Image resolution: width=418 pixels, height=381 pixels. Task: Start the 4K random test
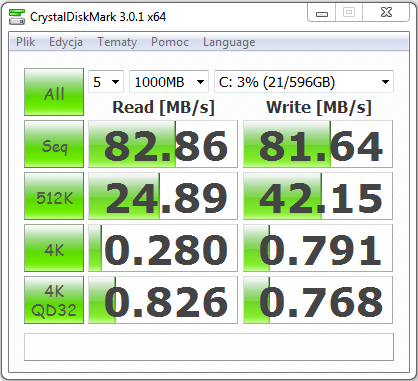click(x=54, y=248)
